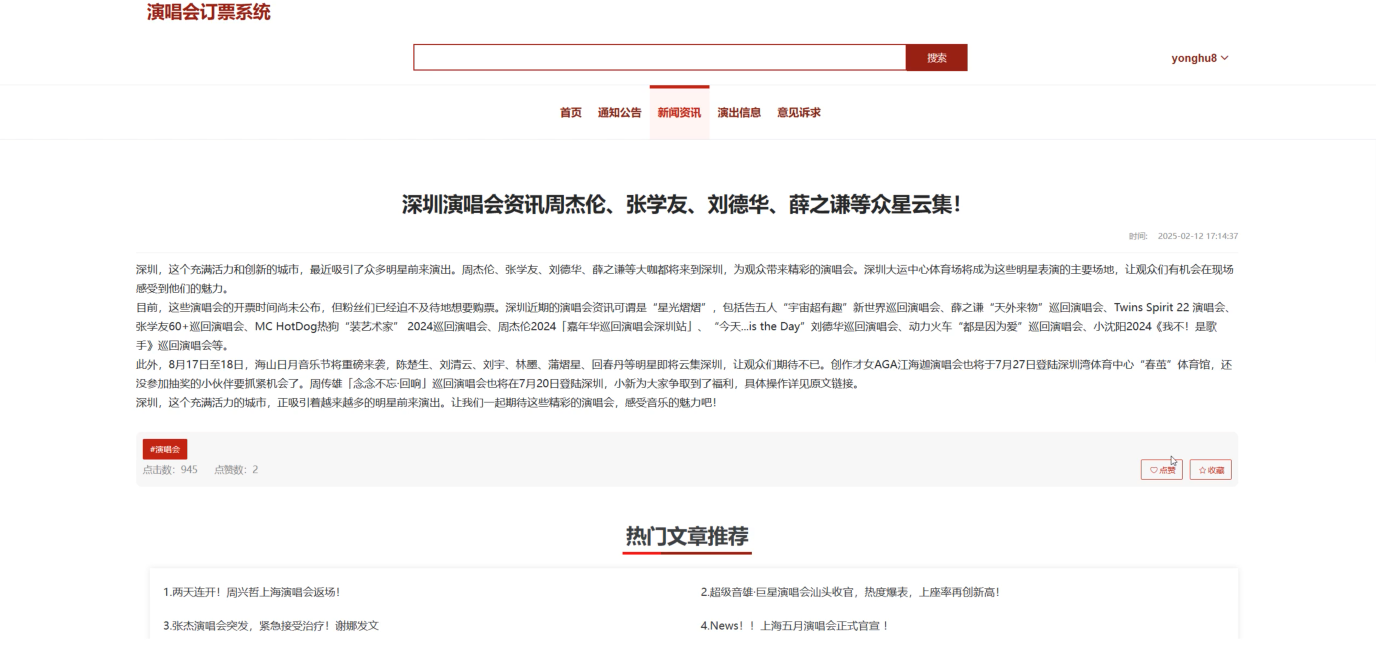Viewport: 1376px width, 658px height.
Task: Go to 首页 home tab
Action: [571, 113]
